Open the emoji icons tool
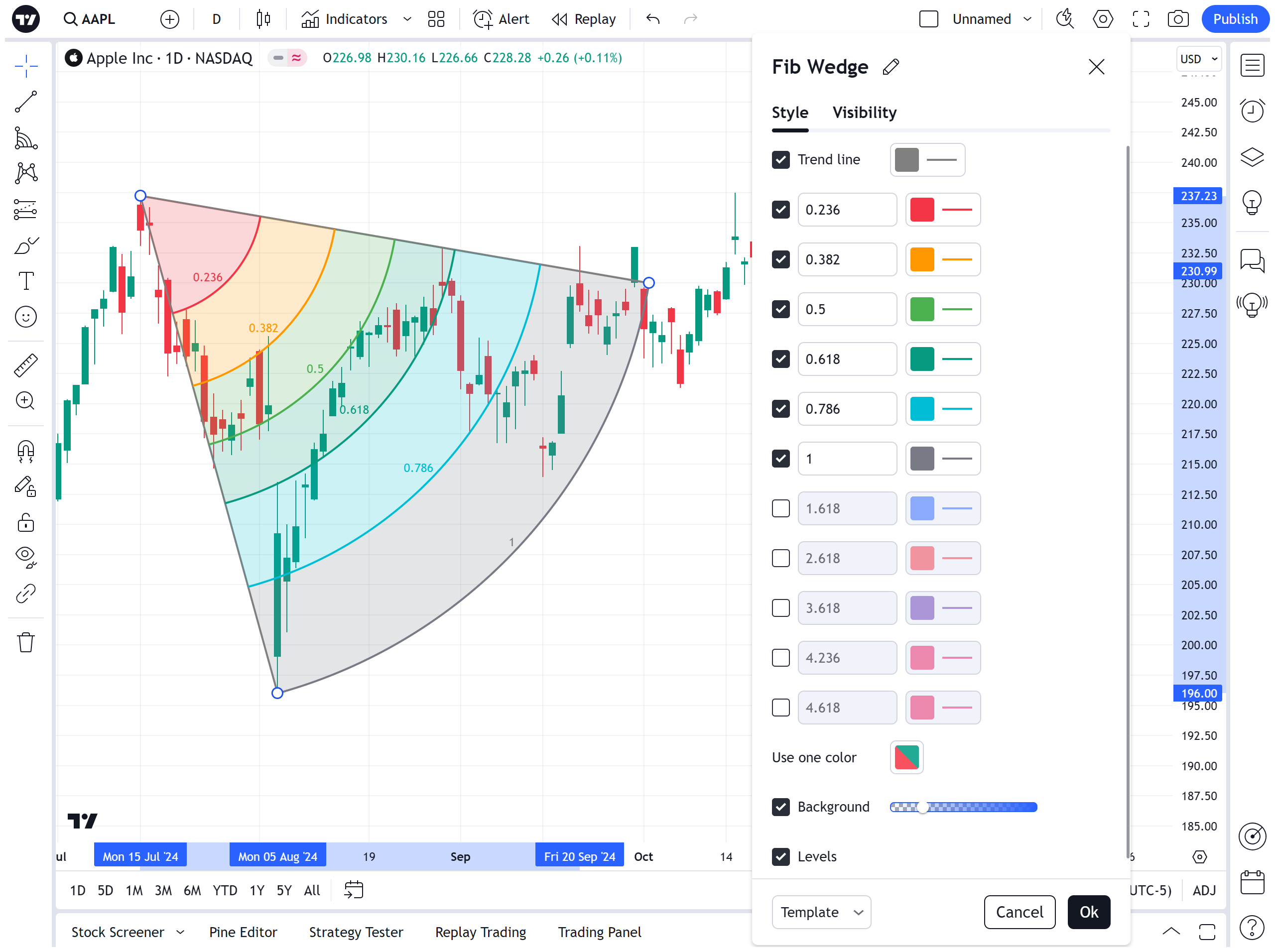The width and height of the screenshot is (1275, 952). click(x=26, y=317)
